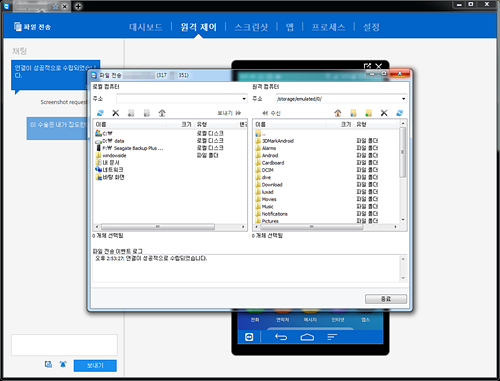This screenshot has width=500, height=381.
Task: Click yellow folder icon in remote toolbar
Action: (x=353, y=113)
